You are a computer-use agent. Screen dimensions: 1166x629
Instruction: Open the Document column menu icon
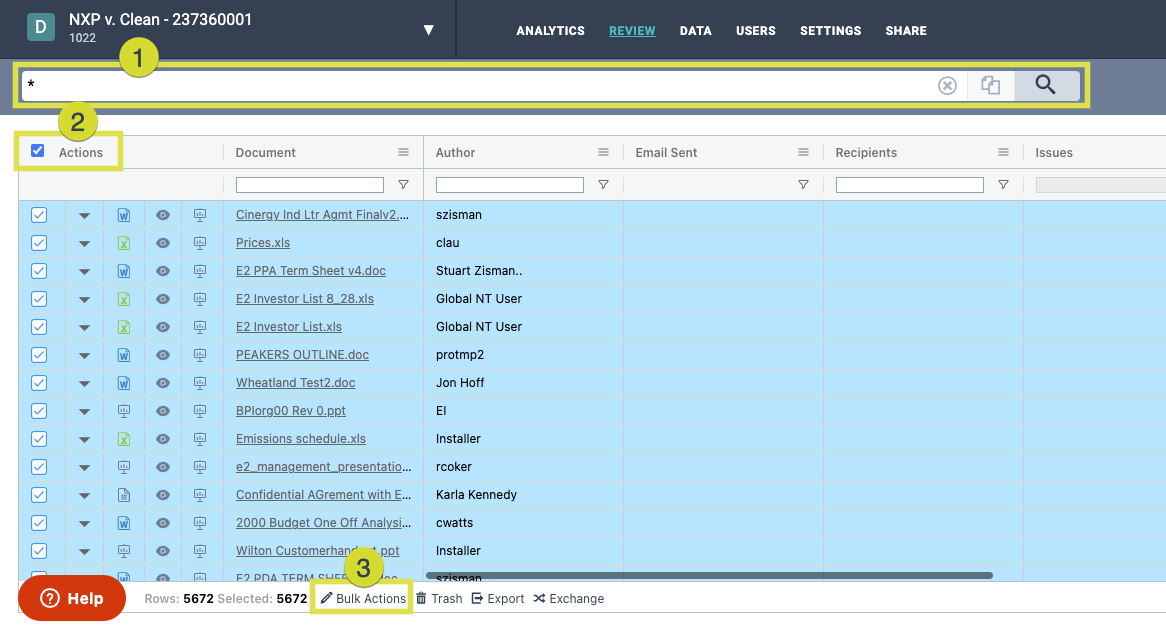[x=403, y=152]
